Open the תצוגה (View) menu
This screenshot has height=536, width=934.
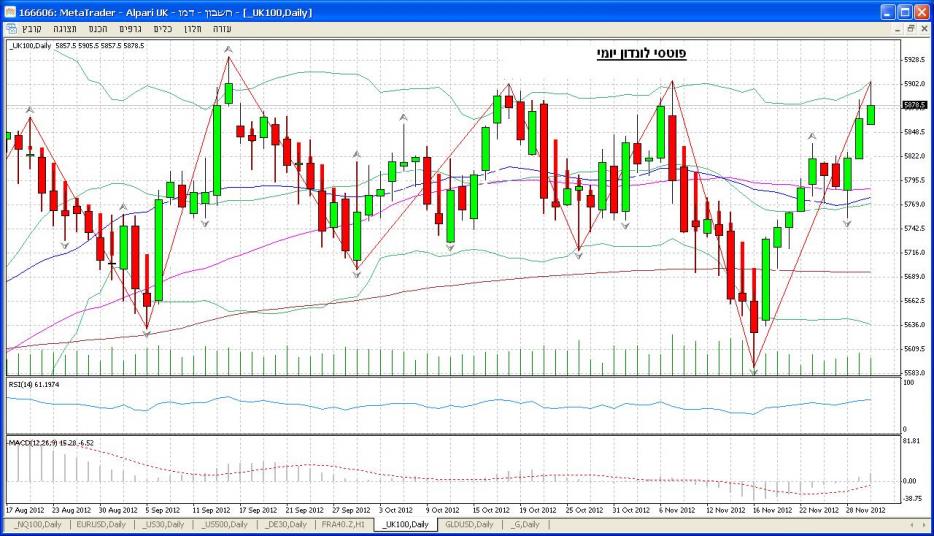(x=70, y=29)
